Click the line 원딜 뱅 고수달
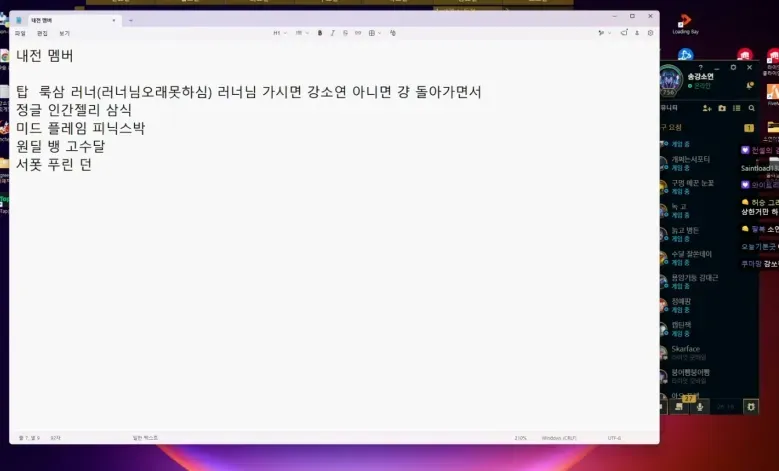Viewport: 779px width, 471px height. pyautogui.click(x=61, y=146)
